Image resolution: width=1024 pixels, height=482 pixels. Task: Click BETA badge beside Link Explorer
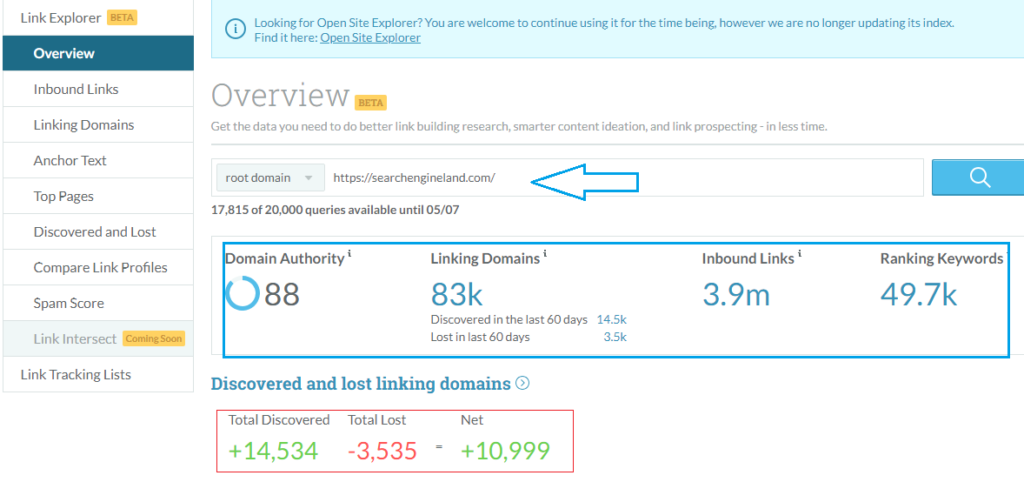(122, 18)
